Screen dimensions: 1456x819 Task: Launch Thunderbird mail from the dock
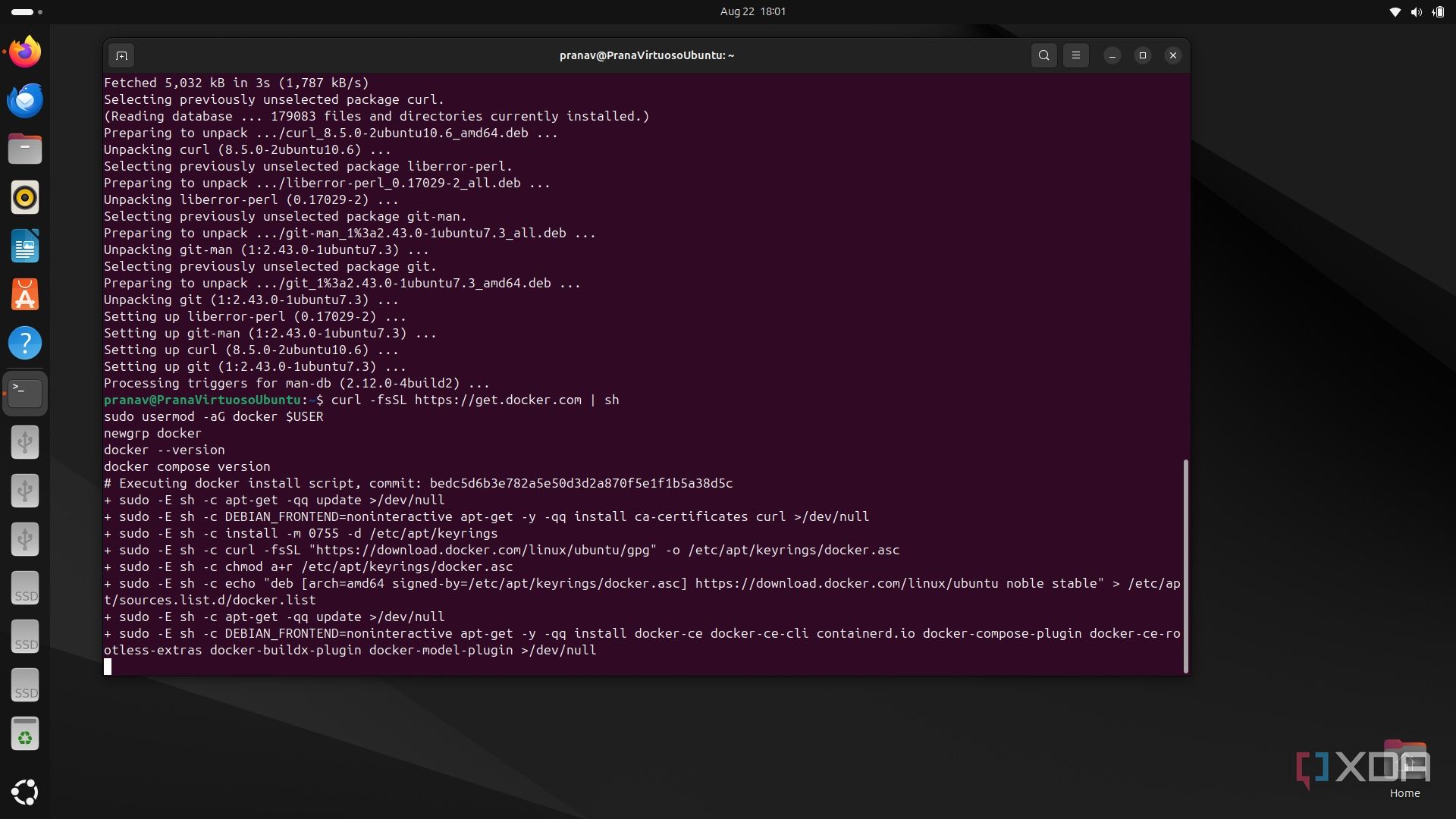(x=25, y=100)
